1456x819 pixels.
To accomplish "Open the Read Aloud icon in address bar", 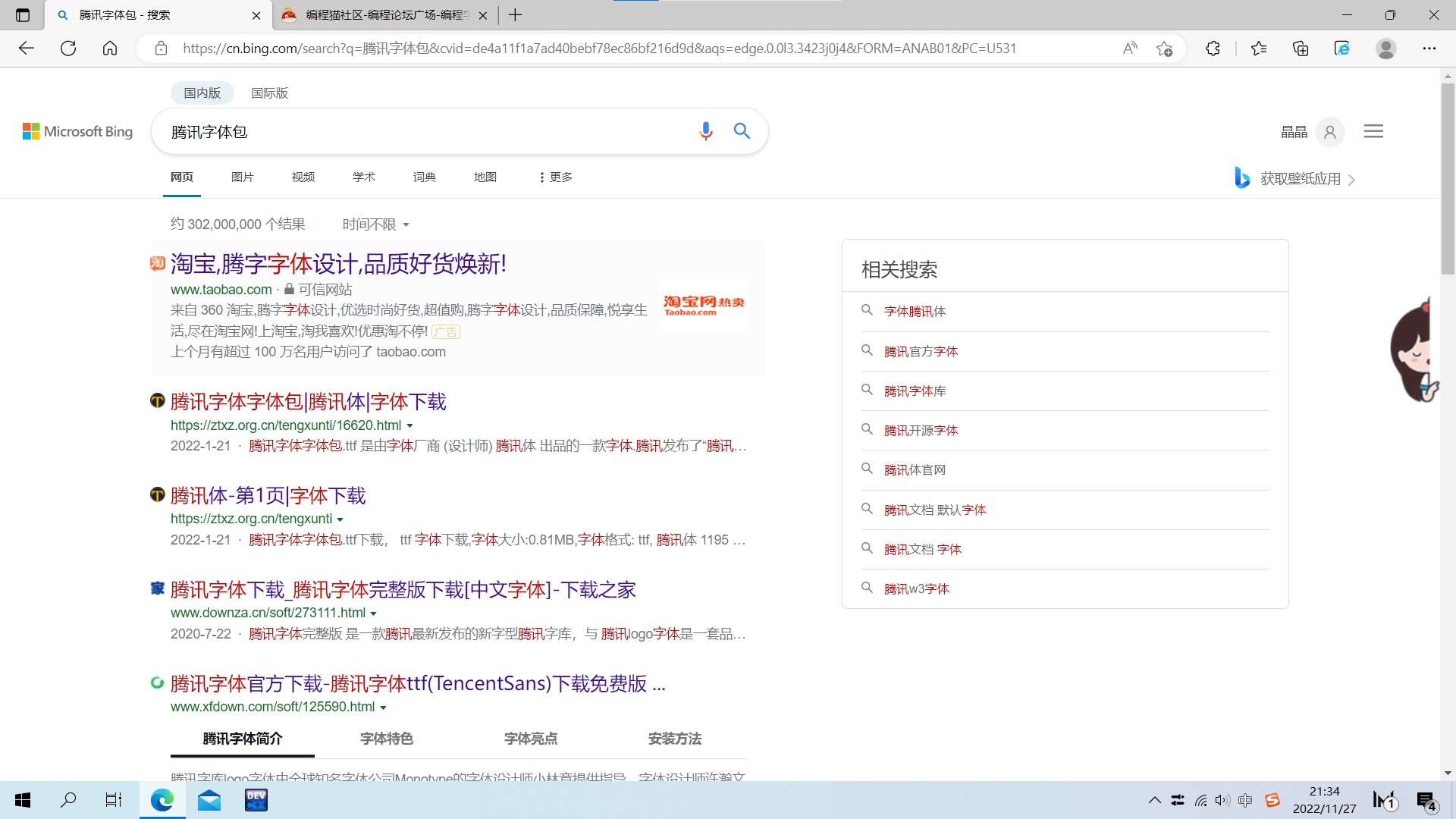I will click(1130, 49).
